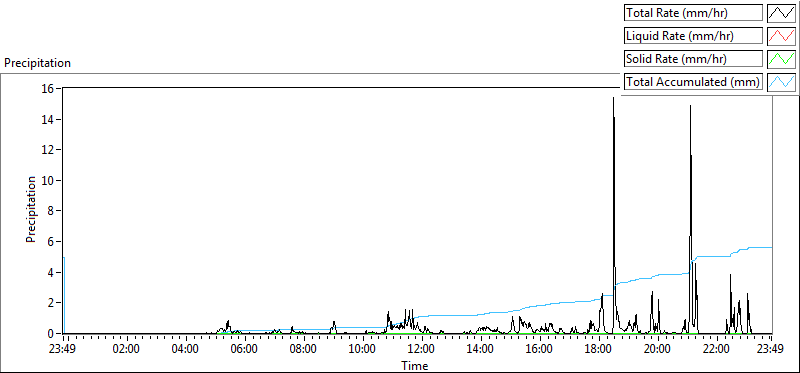The image size is (800, 373).
Task: Click the starting 23:49 time axis label
Action: click(63, 350)
